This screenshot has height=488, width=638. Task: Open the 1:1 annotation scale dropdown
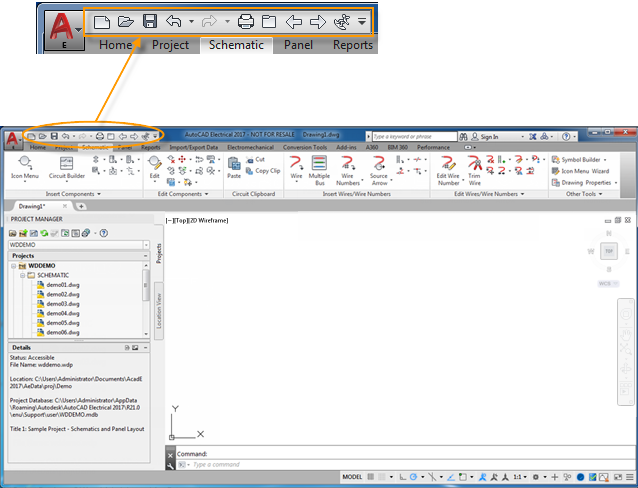point(520,477)
